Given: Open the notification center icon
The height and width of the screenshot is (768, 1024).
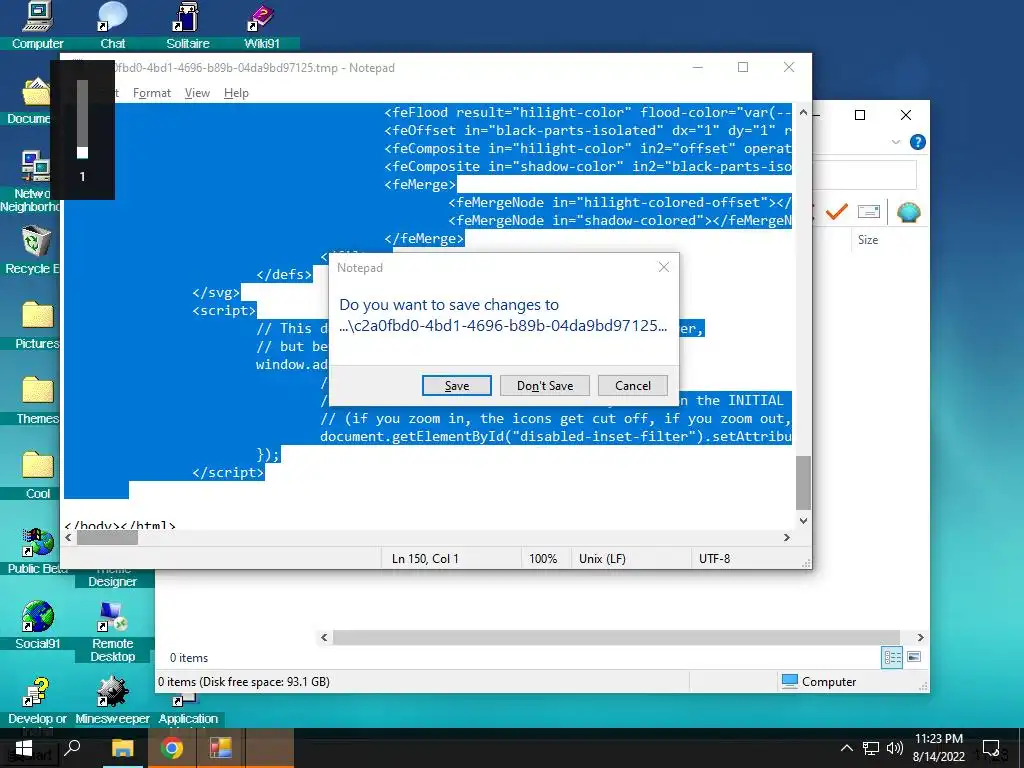Looking at the screenshot, I should (x=991, y=748).
